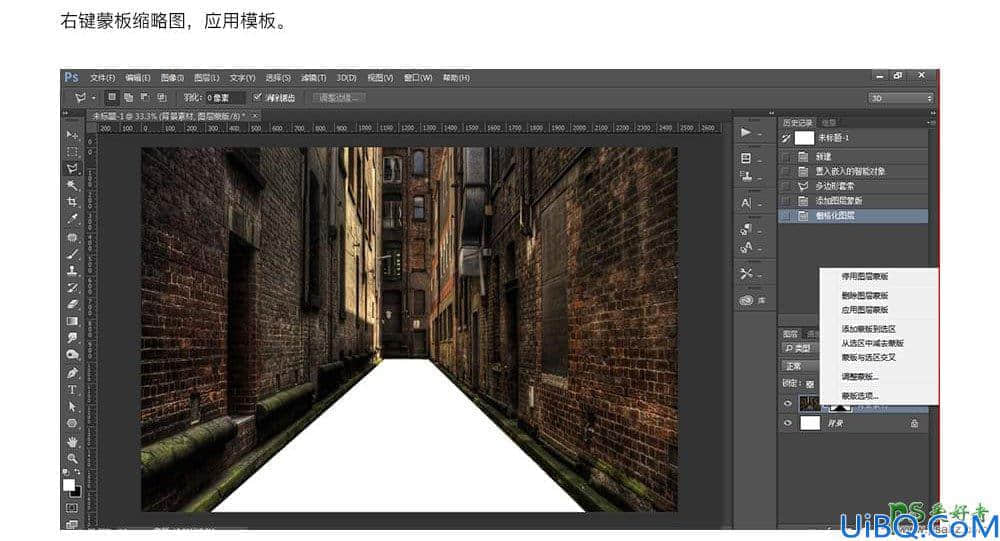Open the 图层(L) menu
The image size is (1000, 541).
click(x=206, y=78)
